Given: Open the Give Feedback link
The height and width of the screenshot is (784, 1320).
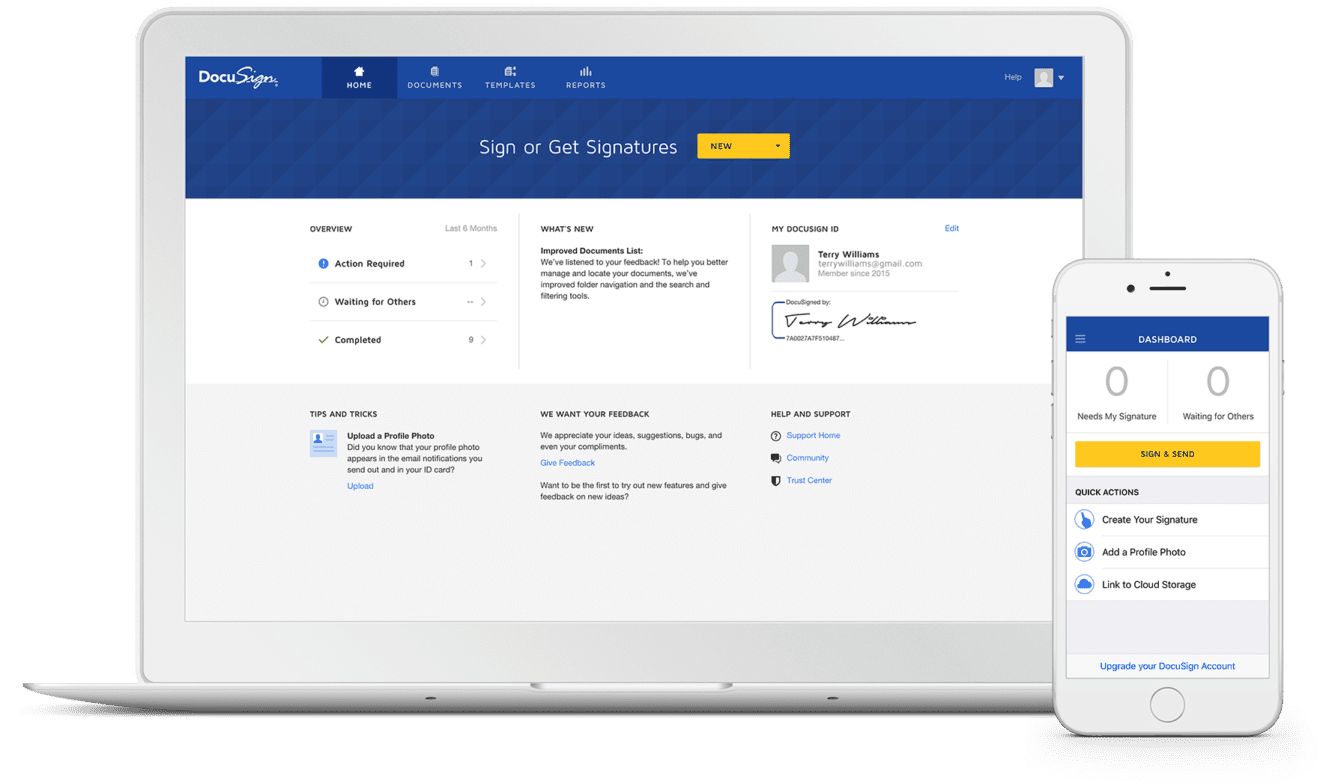Looking at the screenshot, I should (x=567, y=463).
